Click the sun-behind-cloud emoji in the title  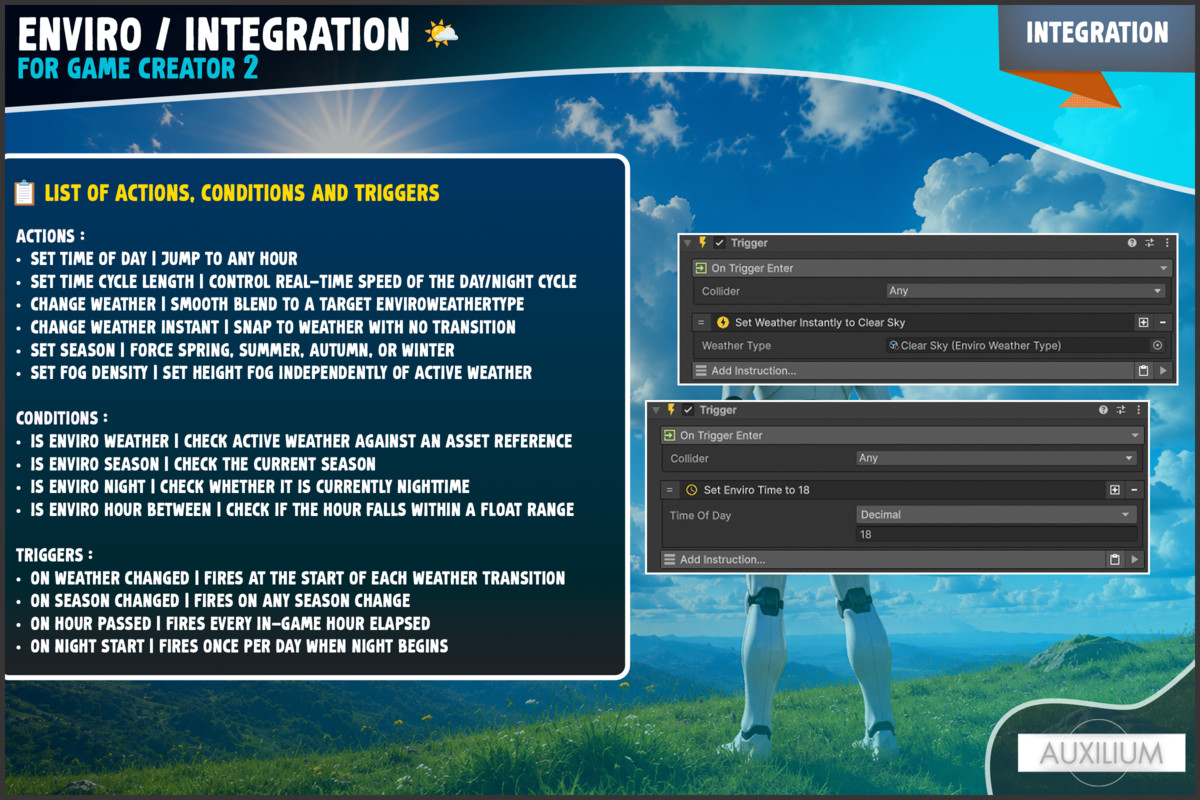(441, 34)
